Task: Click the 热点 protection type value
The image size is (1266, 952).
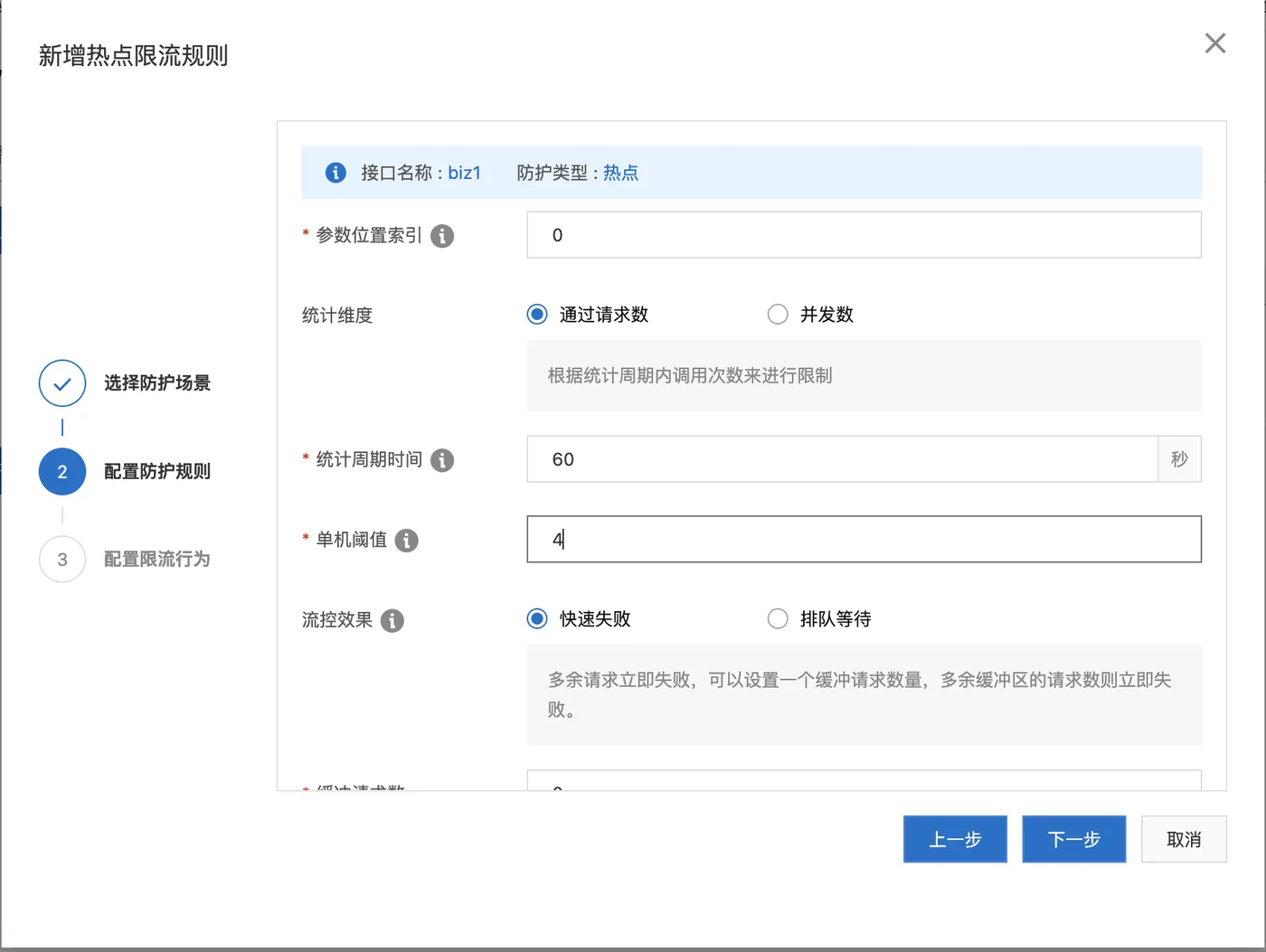Action: (x=621, y=173)
